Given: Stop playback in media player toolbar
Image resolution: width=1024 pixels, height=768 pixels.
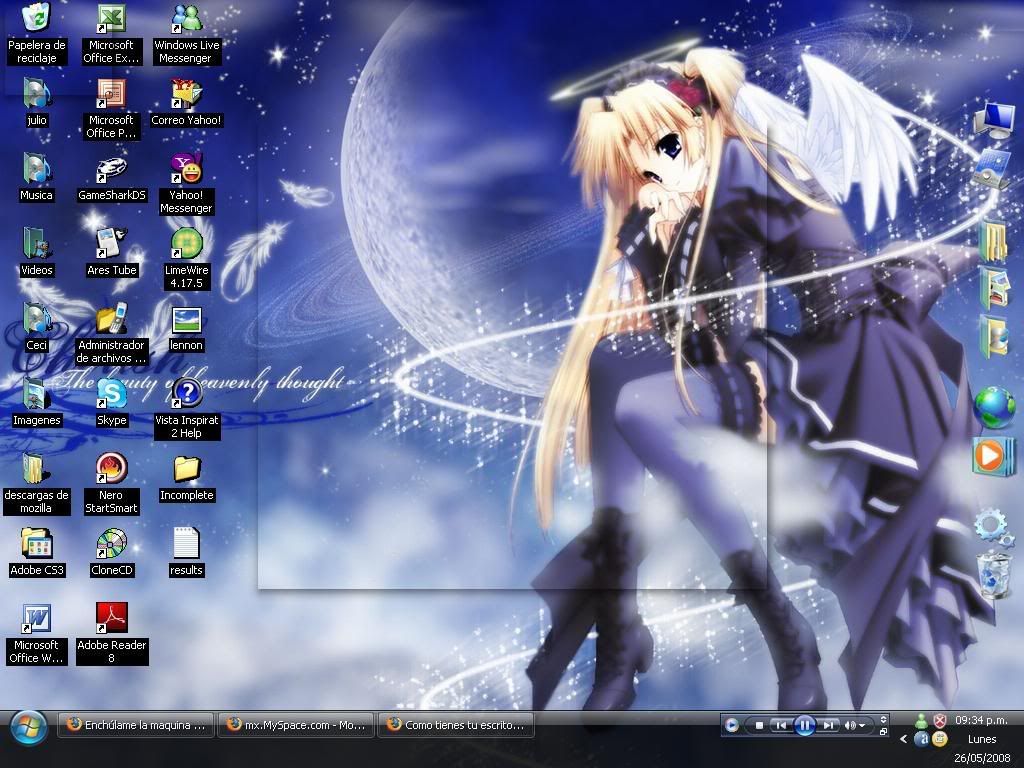Looking at the screenshot, I should [759, 725].
